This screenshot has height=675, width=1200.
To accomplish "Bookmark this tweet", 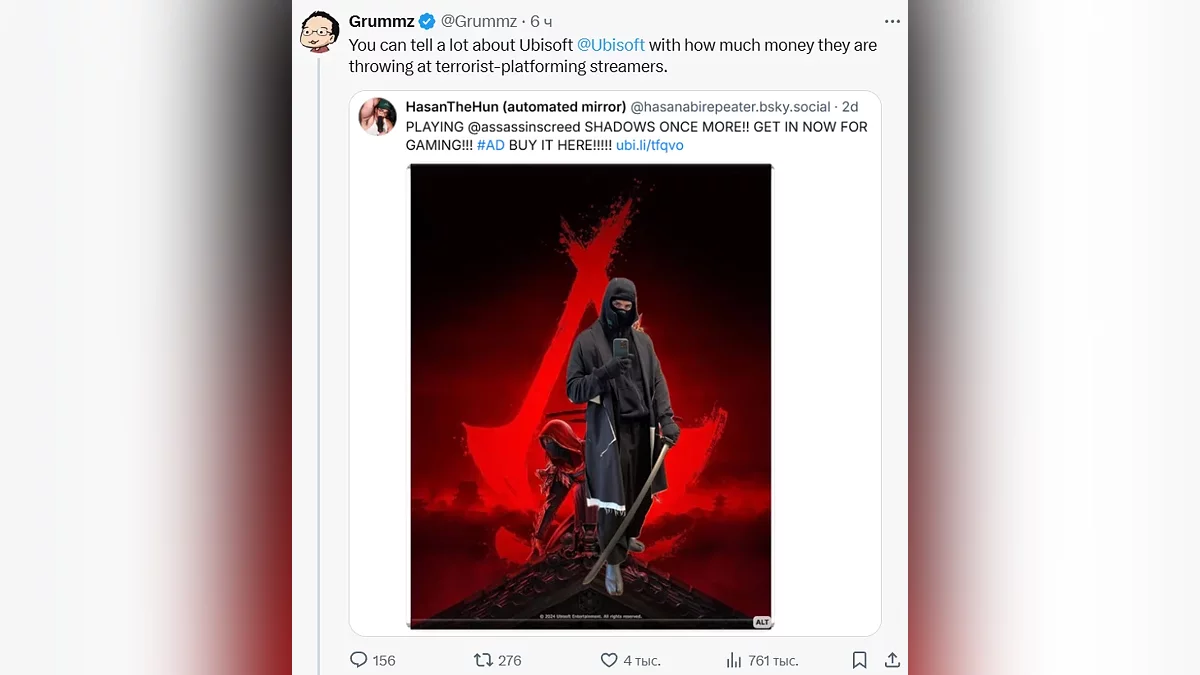I will tap(859, 660).
